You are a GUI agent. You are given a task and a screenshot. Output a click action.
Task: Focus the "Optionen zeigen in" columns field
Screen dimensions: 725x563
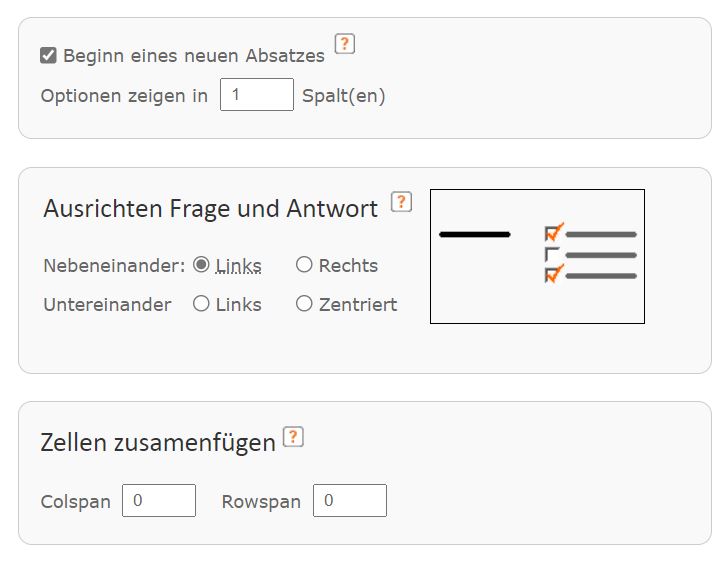(256, 96)
